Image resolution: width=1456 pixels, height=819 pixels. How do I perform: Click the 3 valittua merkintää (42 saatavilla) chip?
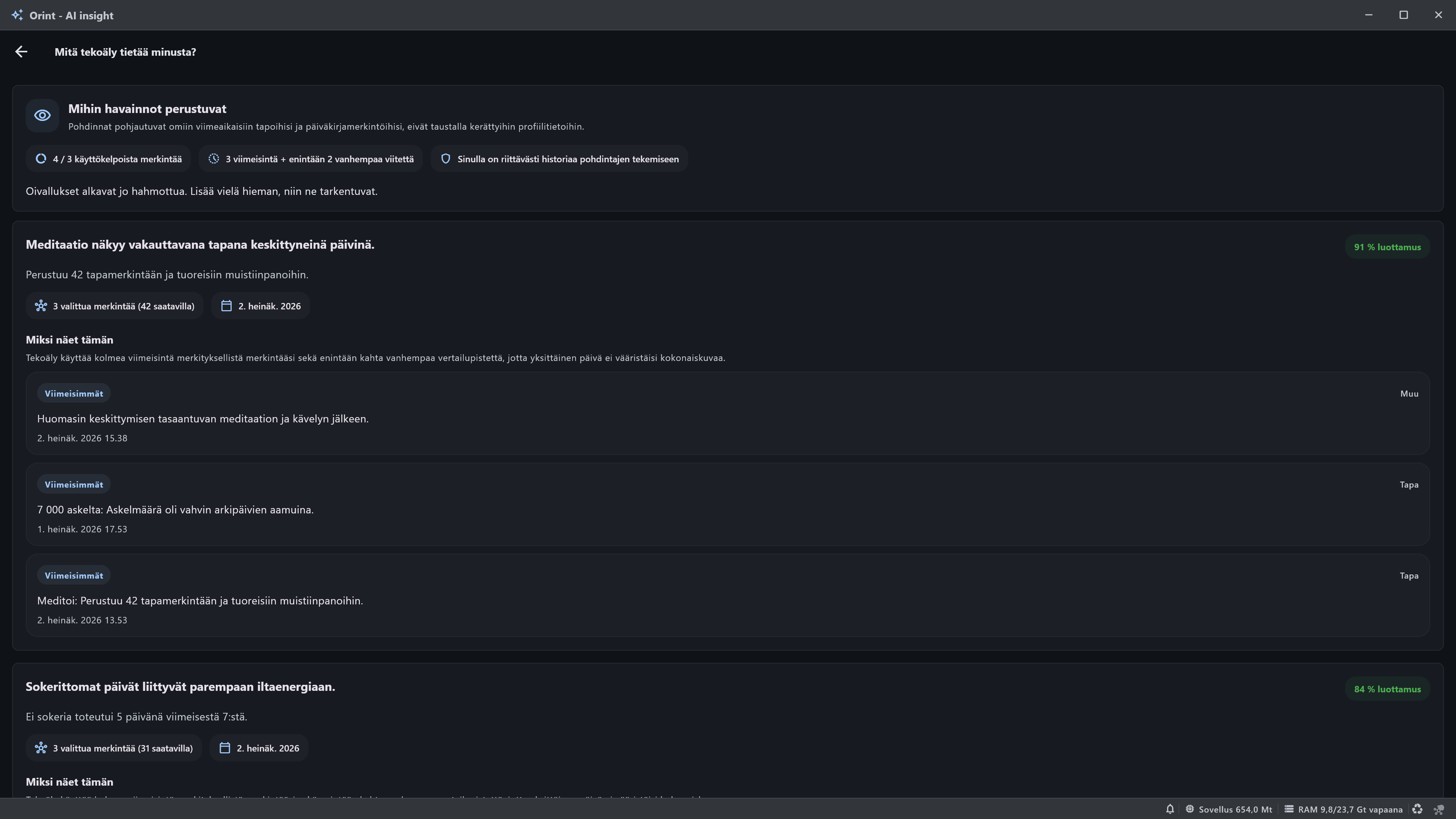click(x=114, y=306)
